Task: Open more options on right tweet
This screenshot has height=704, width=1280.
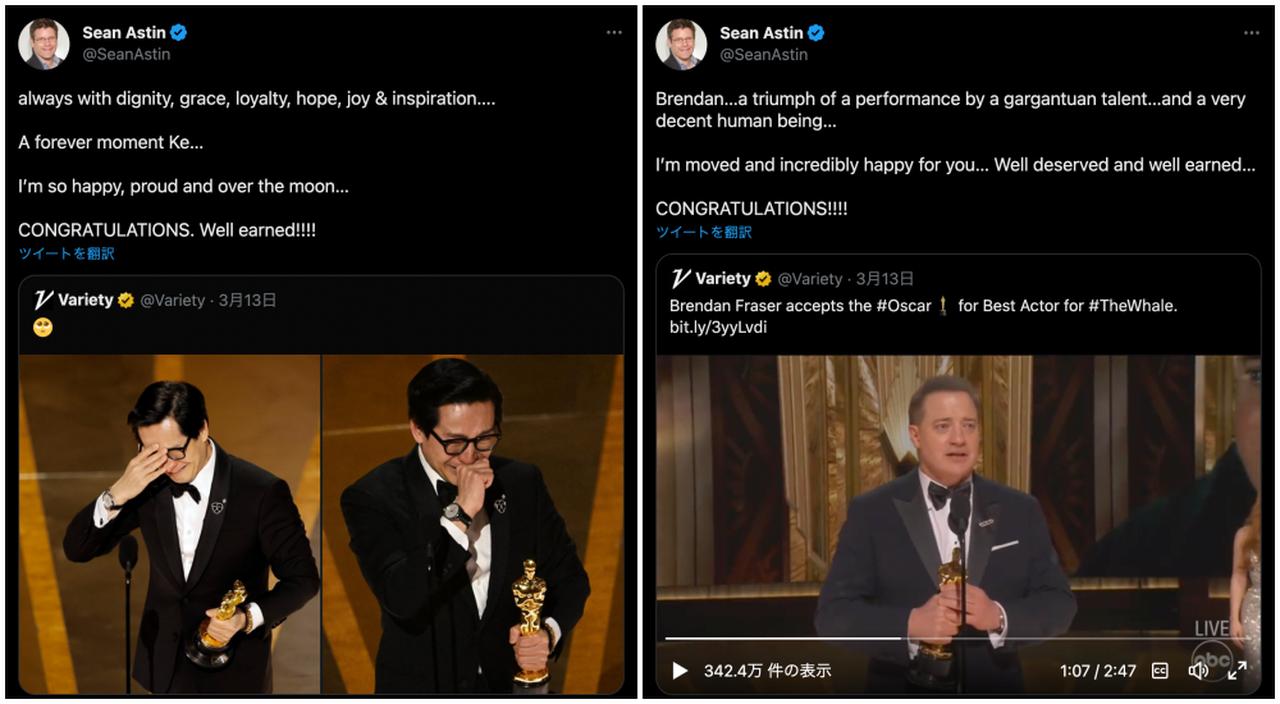Action: 1251,33
